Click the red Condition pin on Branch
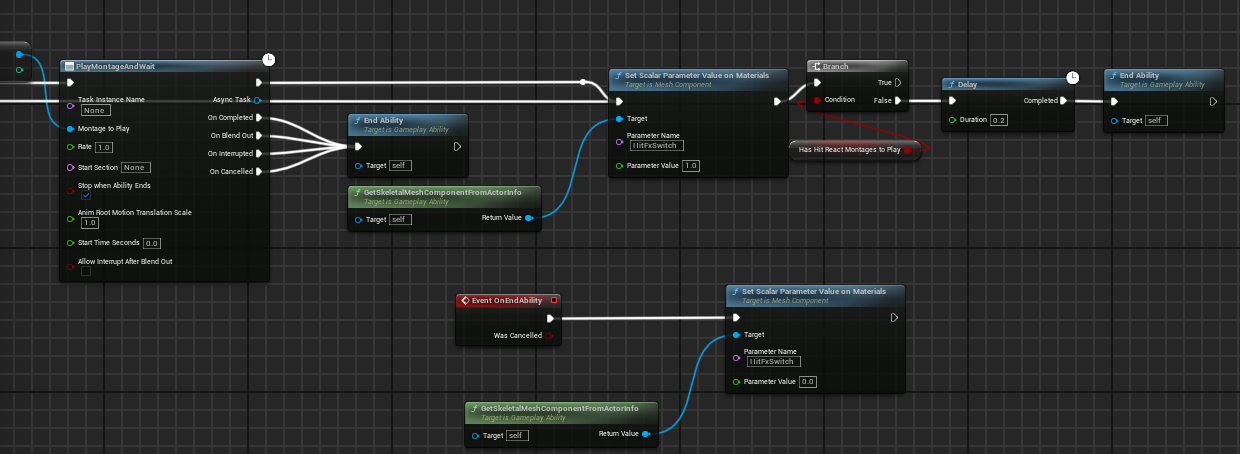The image size is (1240, 454). point(818,100)
